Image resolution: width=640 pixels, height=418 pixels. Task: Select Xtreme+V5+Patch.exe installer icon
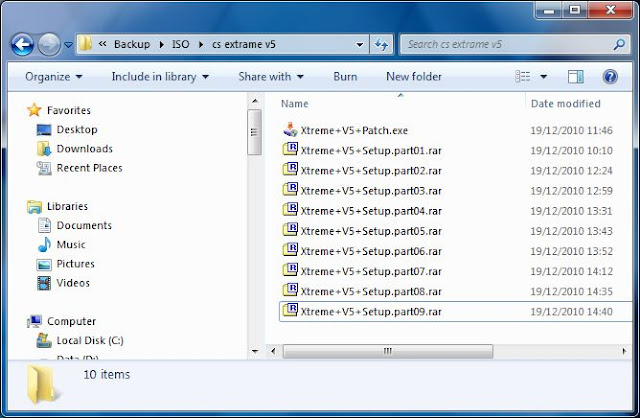pyautogui.click(x=290, y=129)
